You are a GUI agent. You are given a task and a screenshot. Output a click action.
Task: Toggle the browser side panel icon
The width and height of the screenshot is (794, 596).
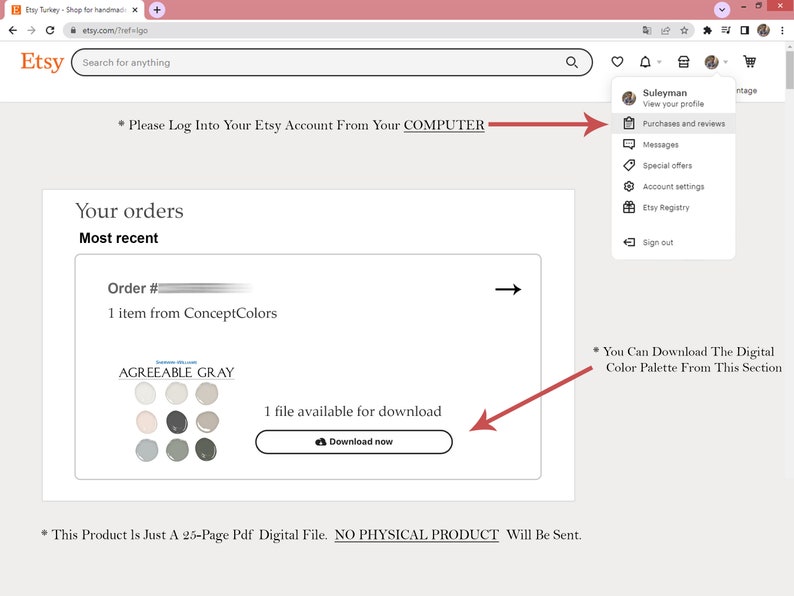click(744, 30)
